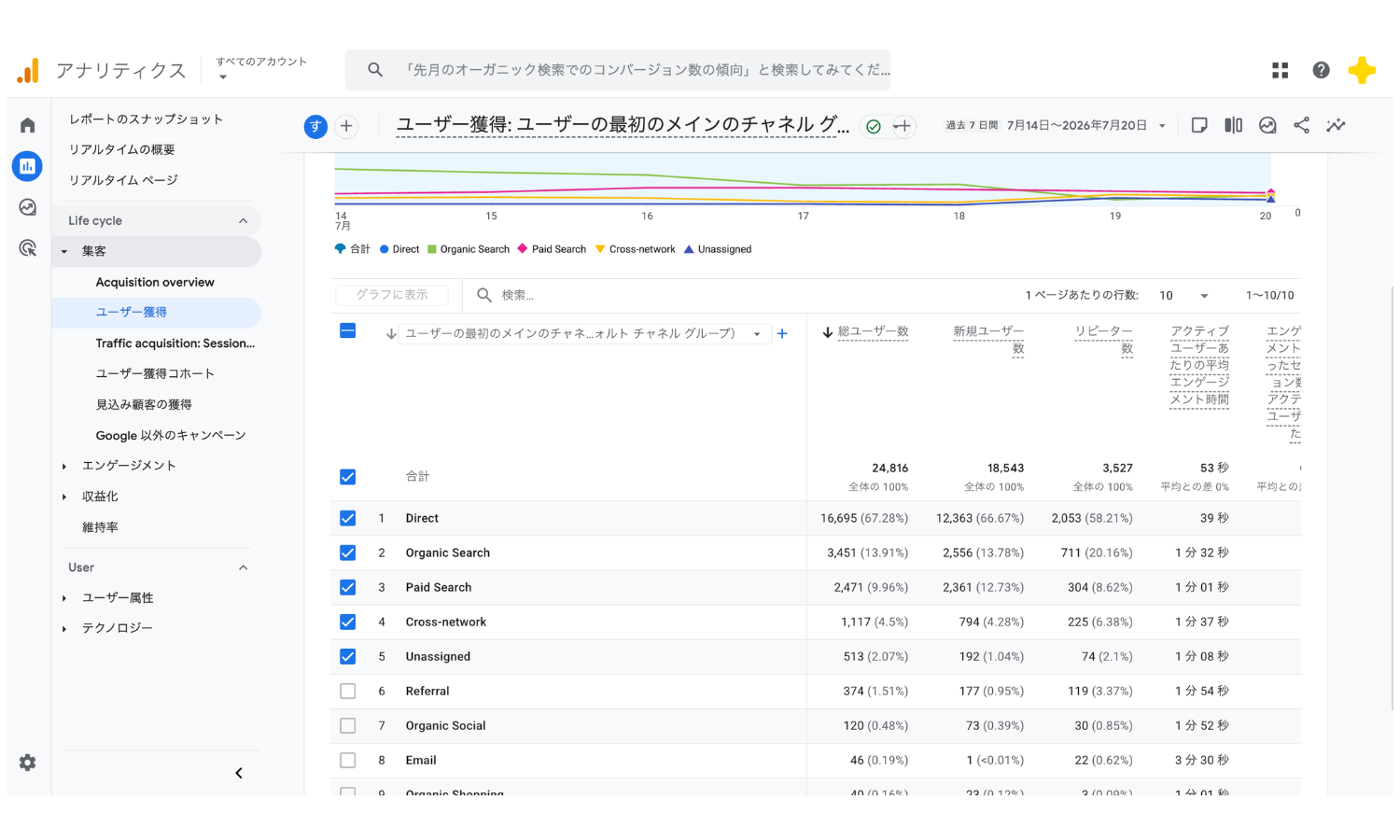This screenshot has width=1400, height=840.
Task: Collapse the User section
Action: (x=243, y=567)
